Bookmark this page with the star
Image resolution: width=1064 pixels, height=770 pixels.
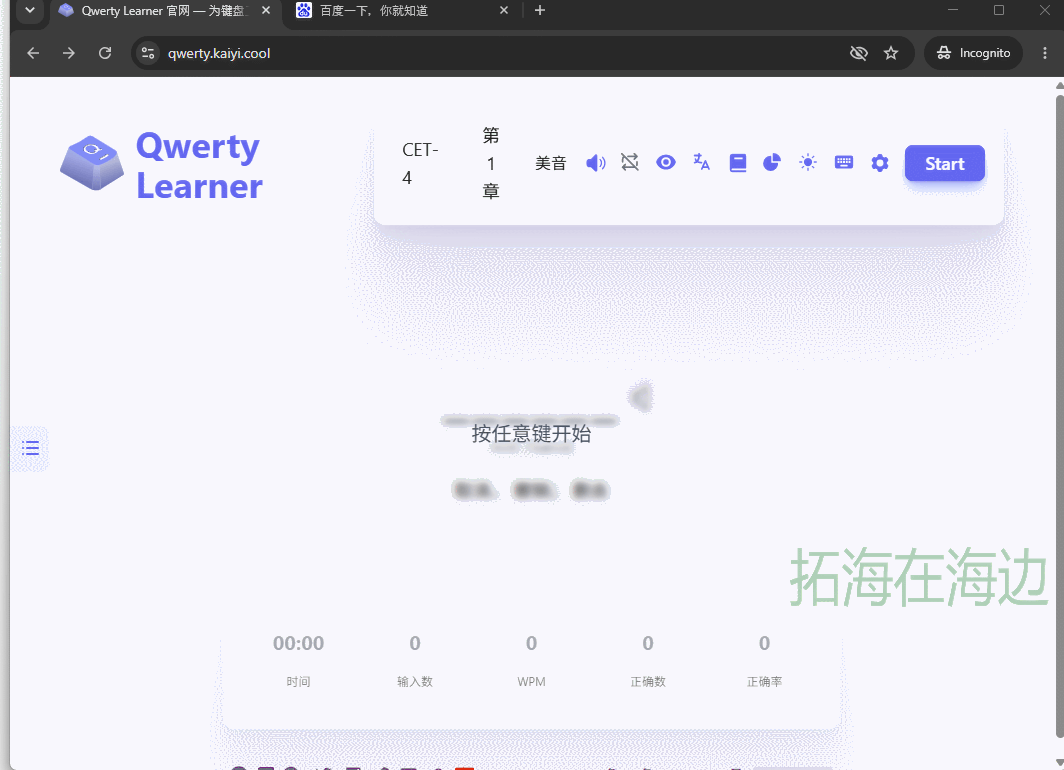(x=891, y=53)
